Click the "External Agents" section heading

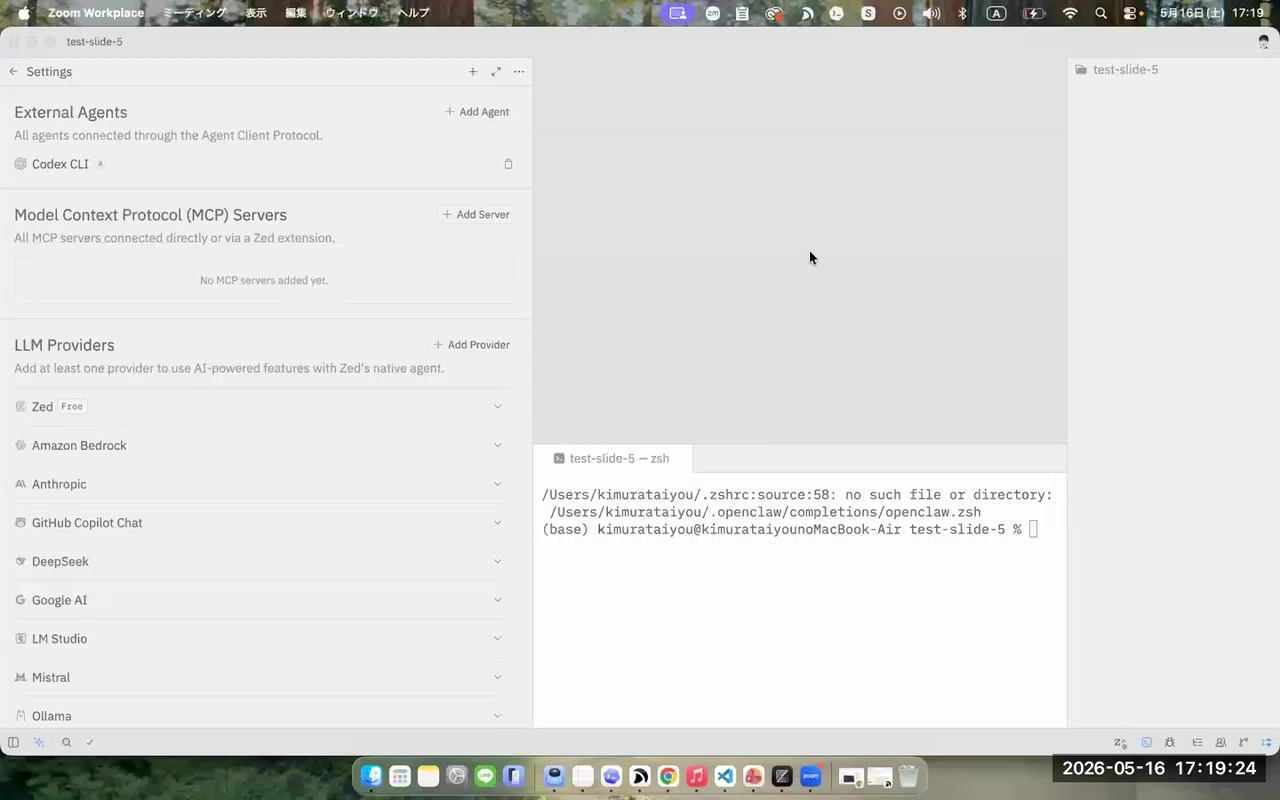pyautogui.click(x=71, y=113)
